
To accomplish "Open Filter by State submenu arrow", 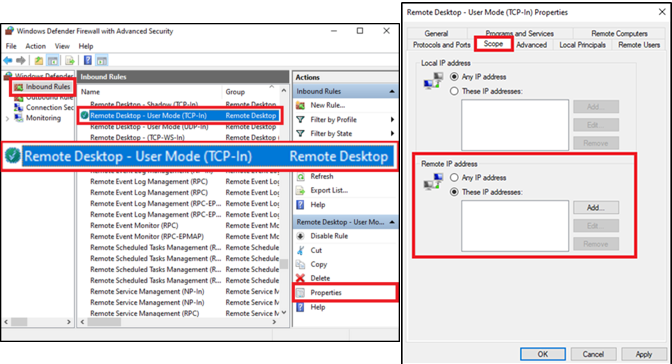I will coord(392,133).
